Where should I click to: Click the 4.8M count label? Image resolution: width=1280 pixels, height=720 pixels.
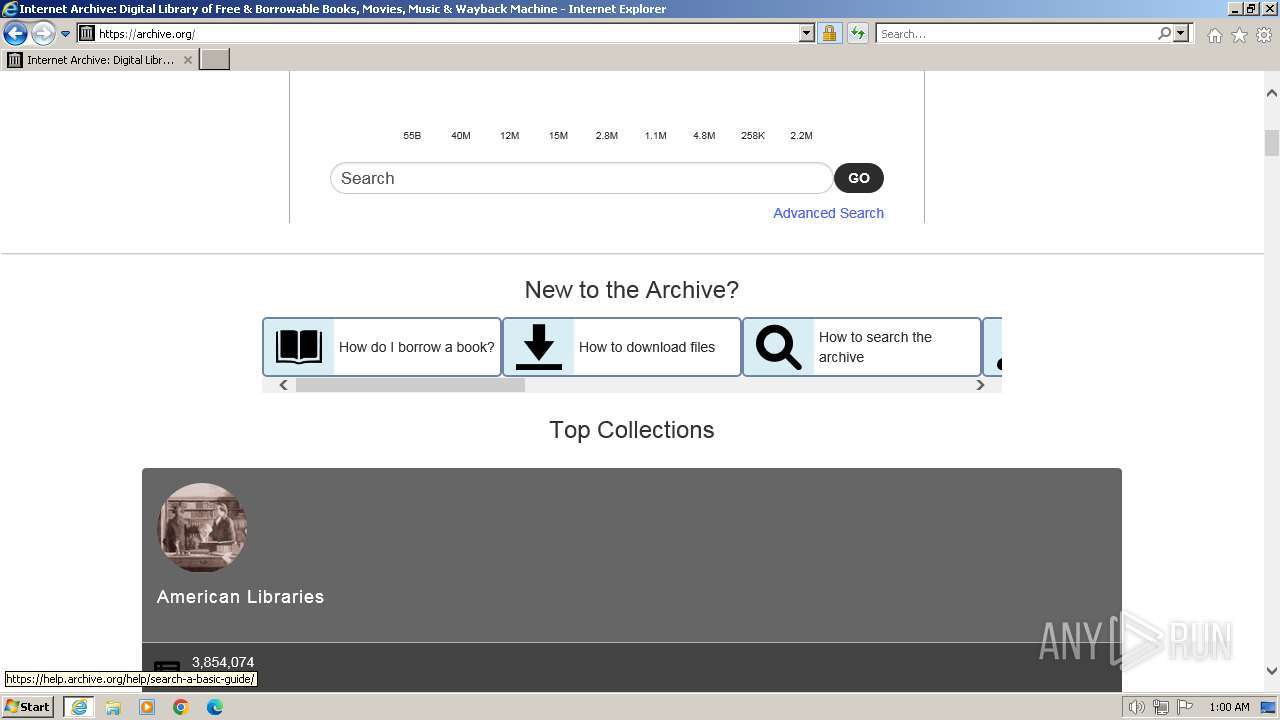[x=704, y=136]
